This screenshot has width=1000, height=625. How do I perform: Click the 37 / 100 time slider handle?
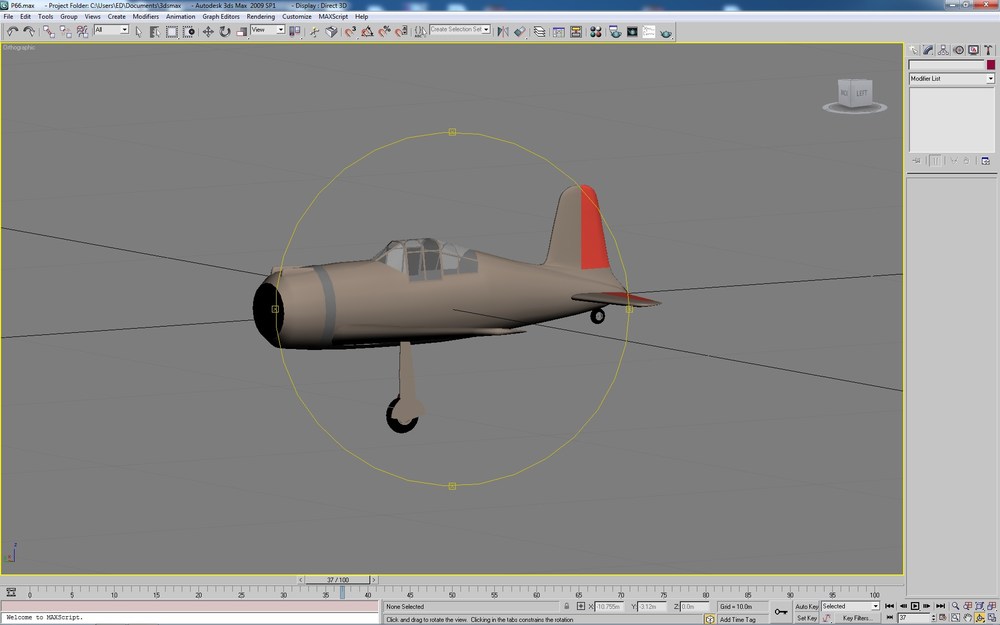pos(338,580)
